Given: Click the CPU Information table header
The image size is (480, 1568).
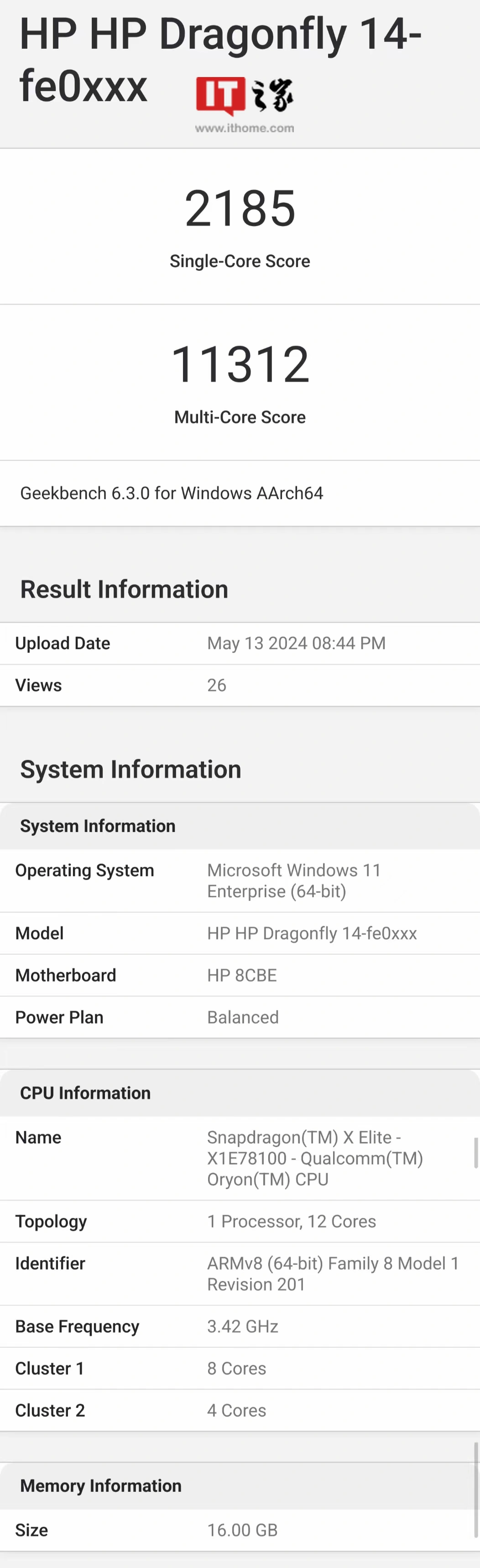Looking at the screenshot, I should click(85, 1092).
